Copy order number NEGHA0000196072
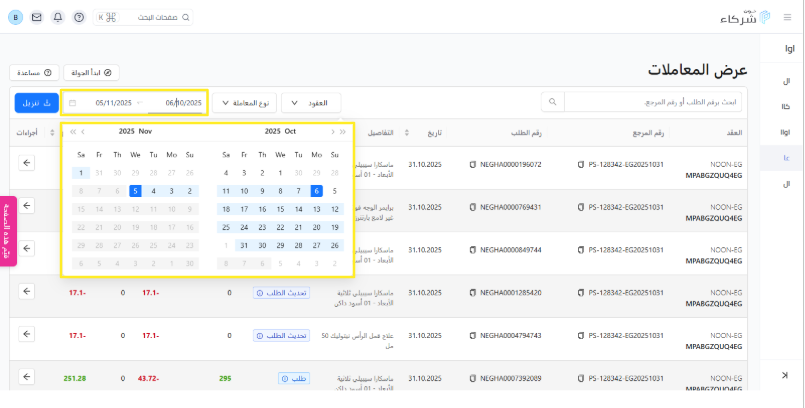This screenshot has height=408, width=805. pos(472,164)
